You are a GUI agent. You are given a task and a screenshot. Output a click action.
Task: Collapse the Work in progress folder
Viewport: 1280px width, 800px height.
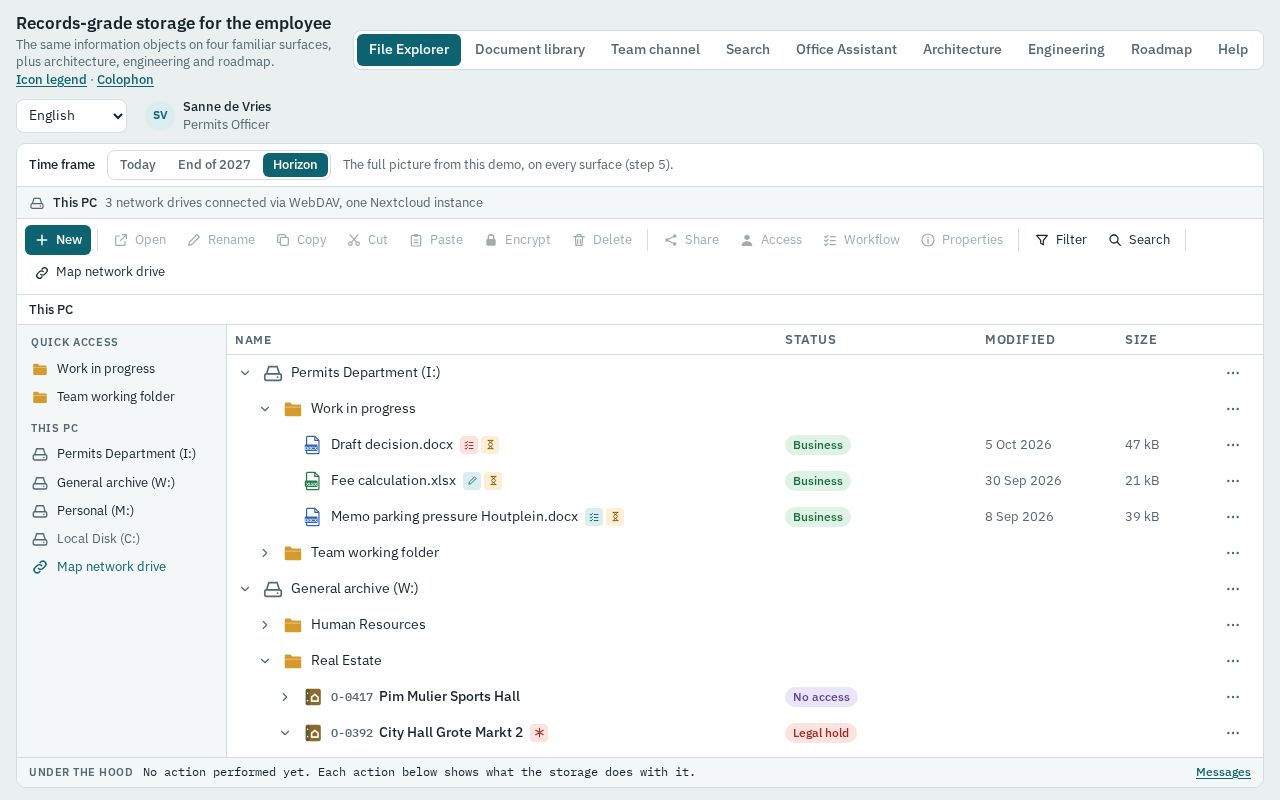(265, 409)
